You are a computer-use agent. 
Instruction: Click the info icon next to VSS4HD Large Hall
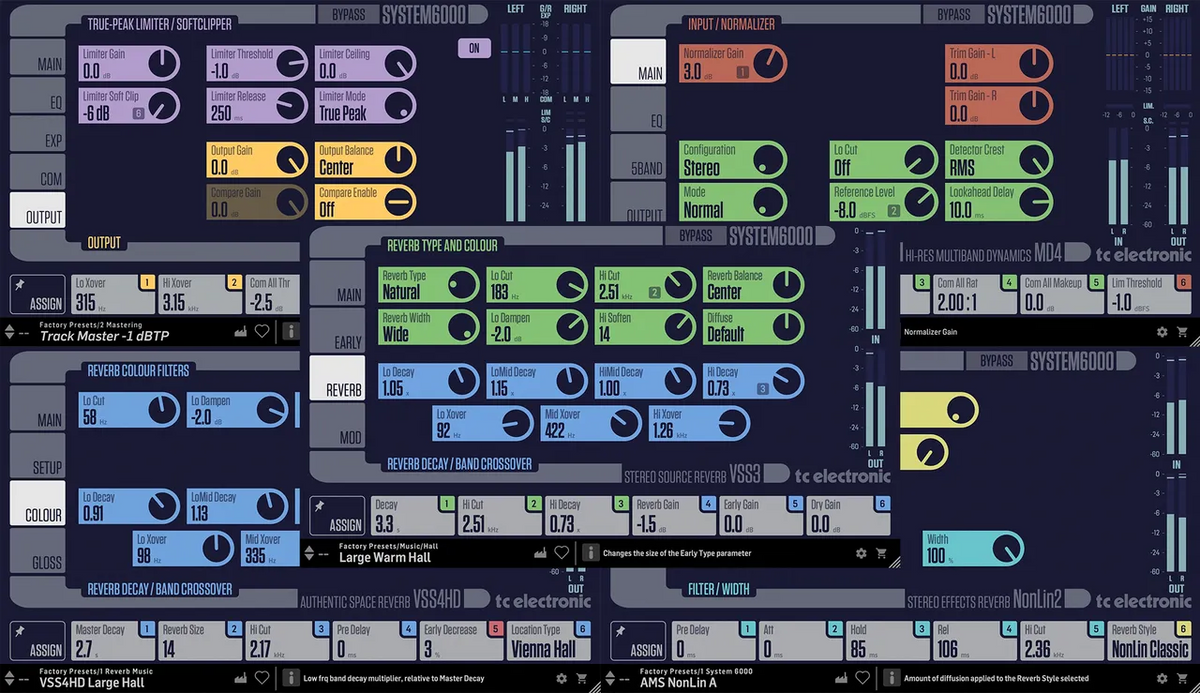pos(291,677)
